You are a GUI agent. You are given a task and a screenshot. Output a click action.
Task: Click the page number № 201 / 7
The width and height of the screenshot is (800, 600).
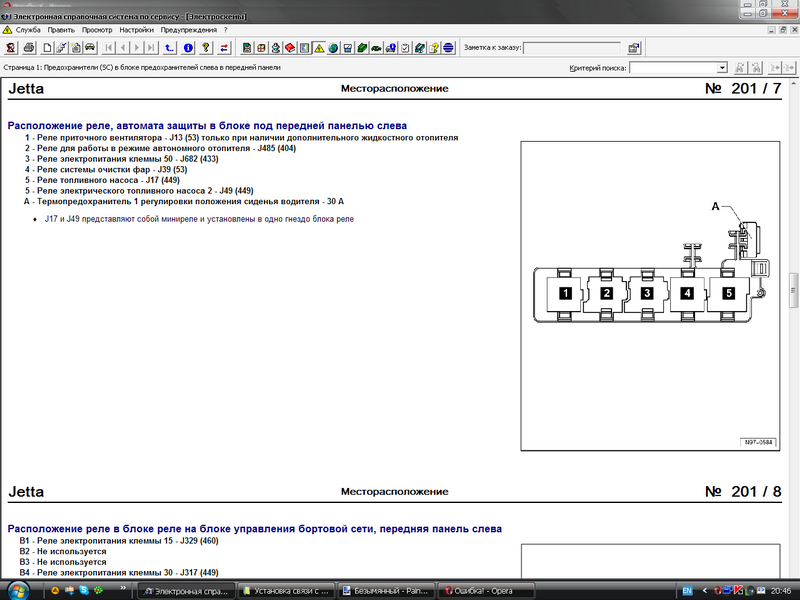pos(743,89)
